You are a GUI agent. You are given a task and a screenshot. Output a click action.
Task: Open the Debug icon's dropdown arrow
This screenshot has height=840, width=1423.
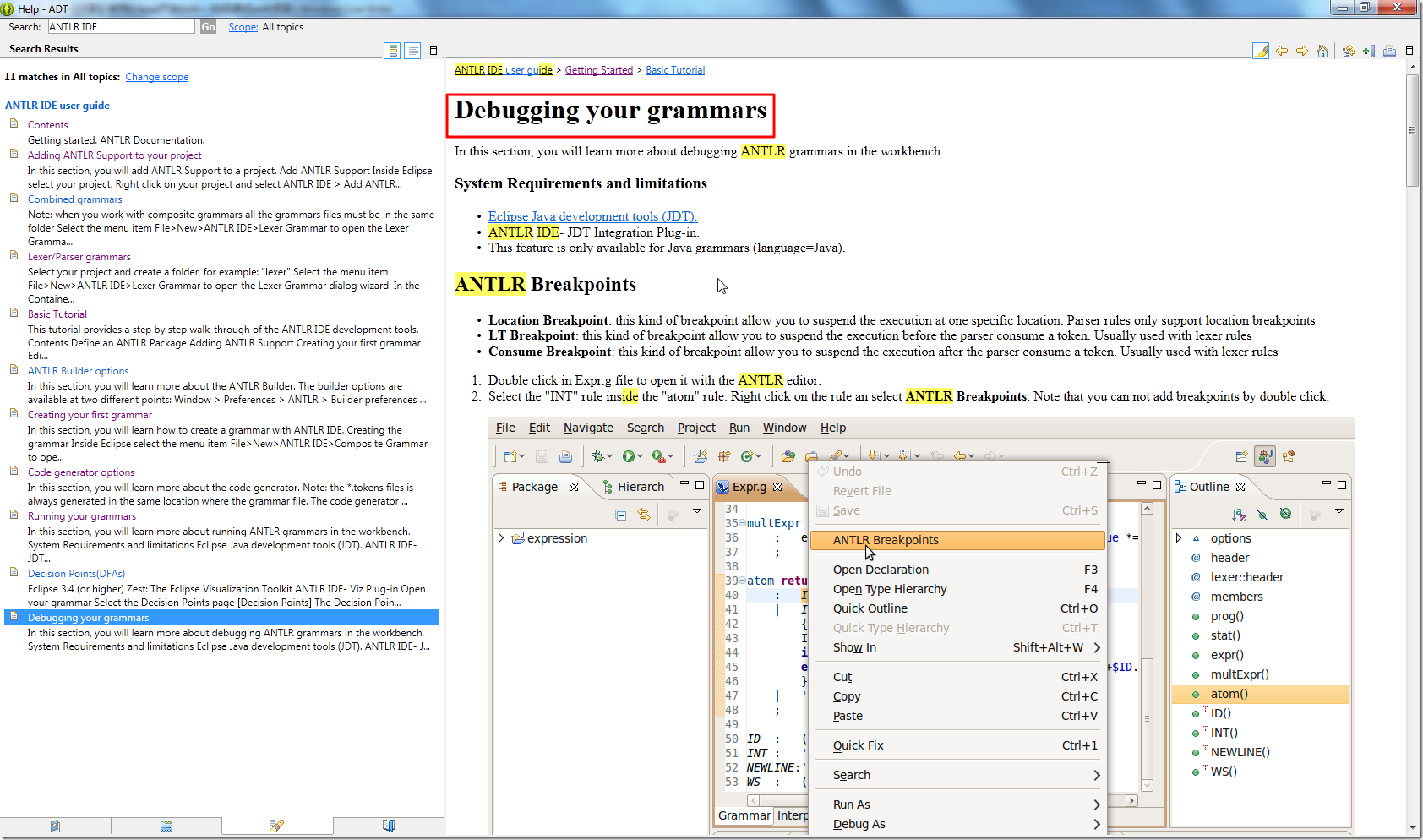610,457
